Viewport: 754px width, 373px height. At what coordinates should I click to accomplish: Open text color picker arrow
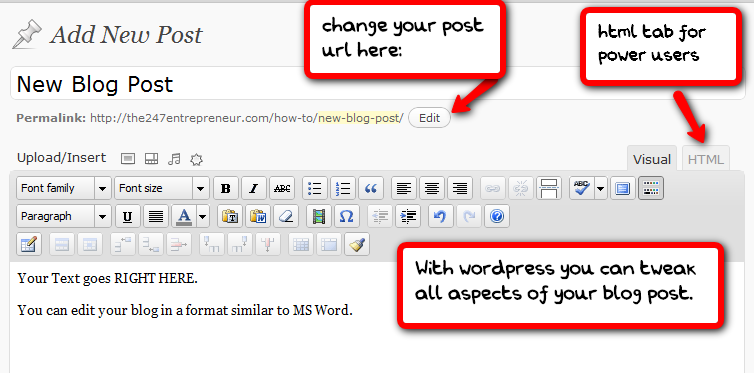point(202,216)
